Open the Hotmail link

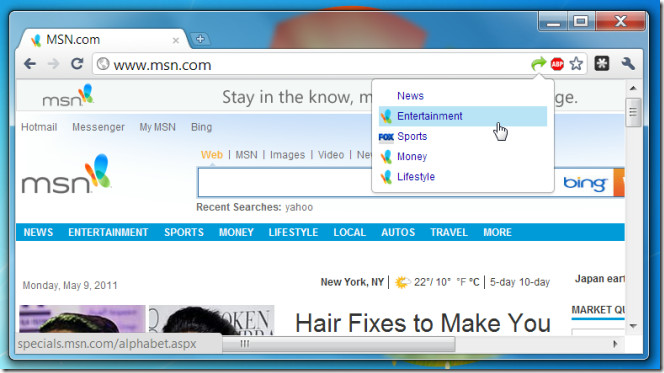pyautogui.click(x=39, y=127)
